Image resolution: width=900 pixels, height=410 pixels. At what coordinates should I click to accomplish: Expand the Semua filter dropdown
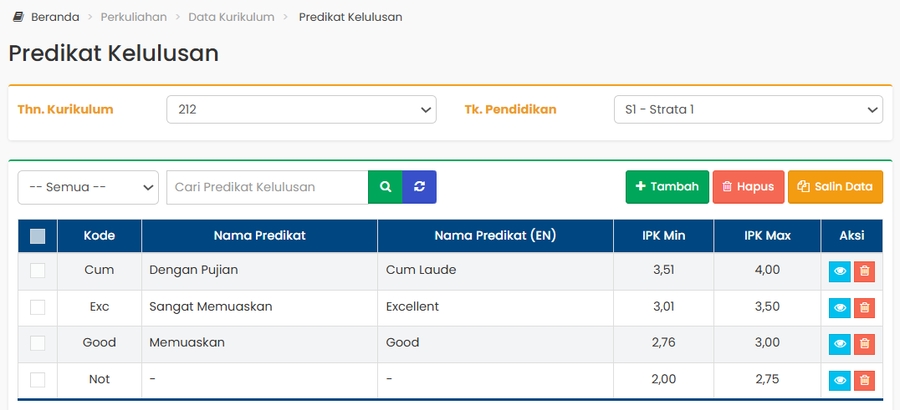click(x=88, y=187)
